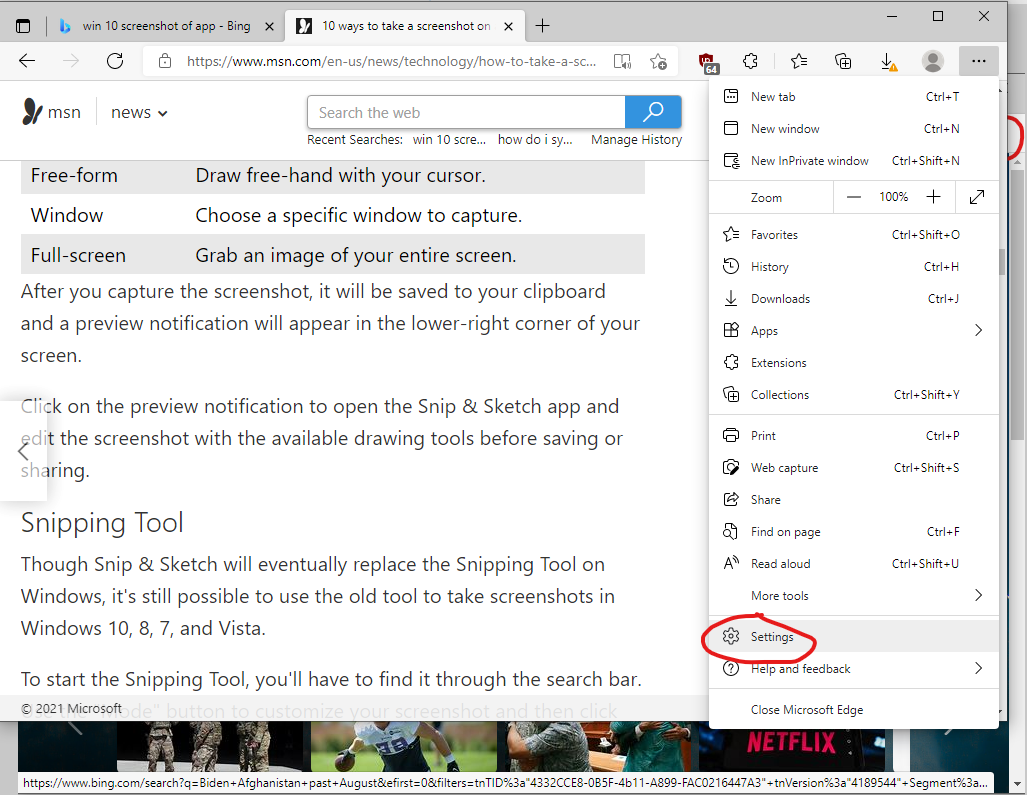The image size is (1027, 795).
Task: Choose New window from the menu
Action: pyautogui.click(x=853, y=129)
